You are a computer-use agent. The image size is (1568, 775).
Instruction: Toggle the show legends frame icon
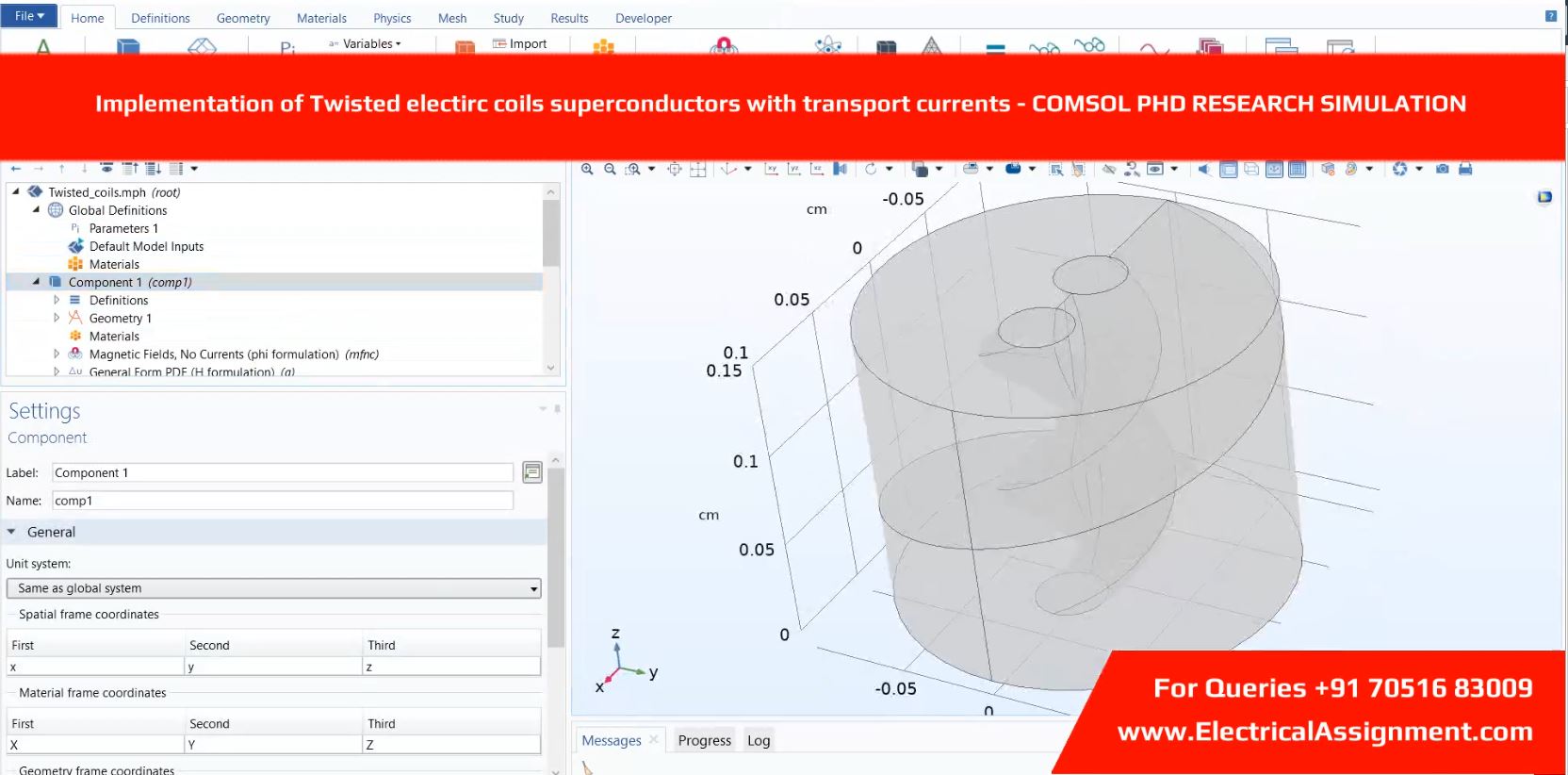[1229, 169]
